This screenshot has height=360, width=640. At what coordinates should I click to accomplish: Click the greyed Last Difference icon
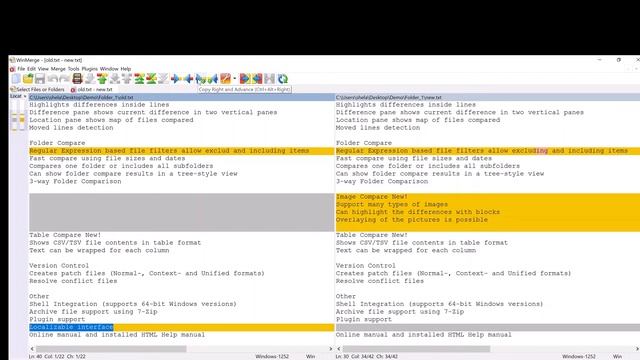click(163, 79)
